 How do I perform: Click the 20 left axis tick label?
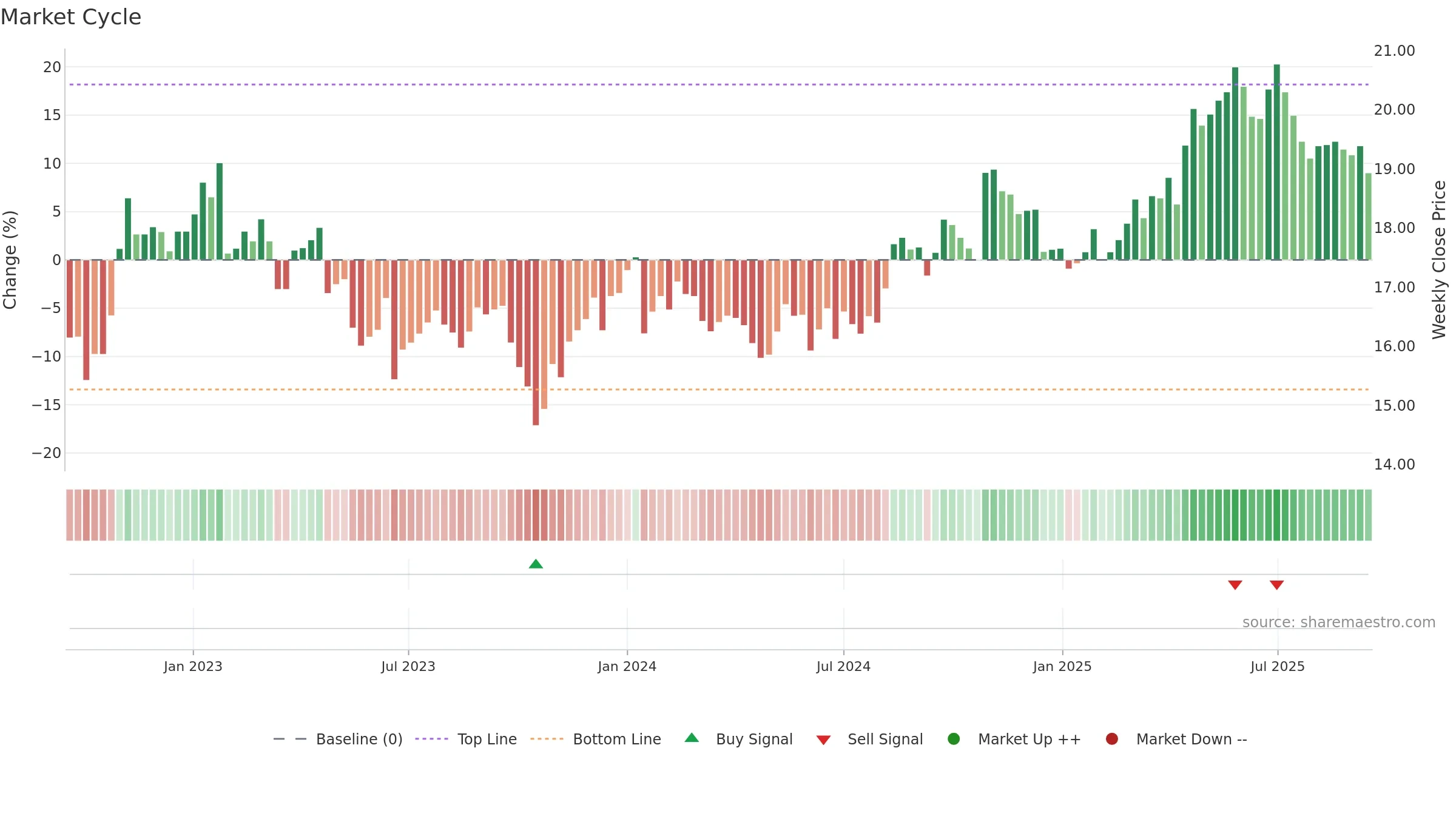(x=52, y=67)
